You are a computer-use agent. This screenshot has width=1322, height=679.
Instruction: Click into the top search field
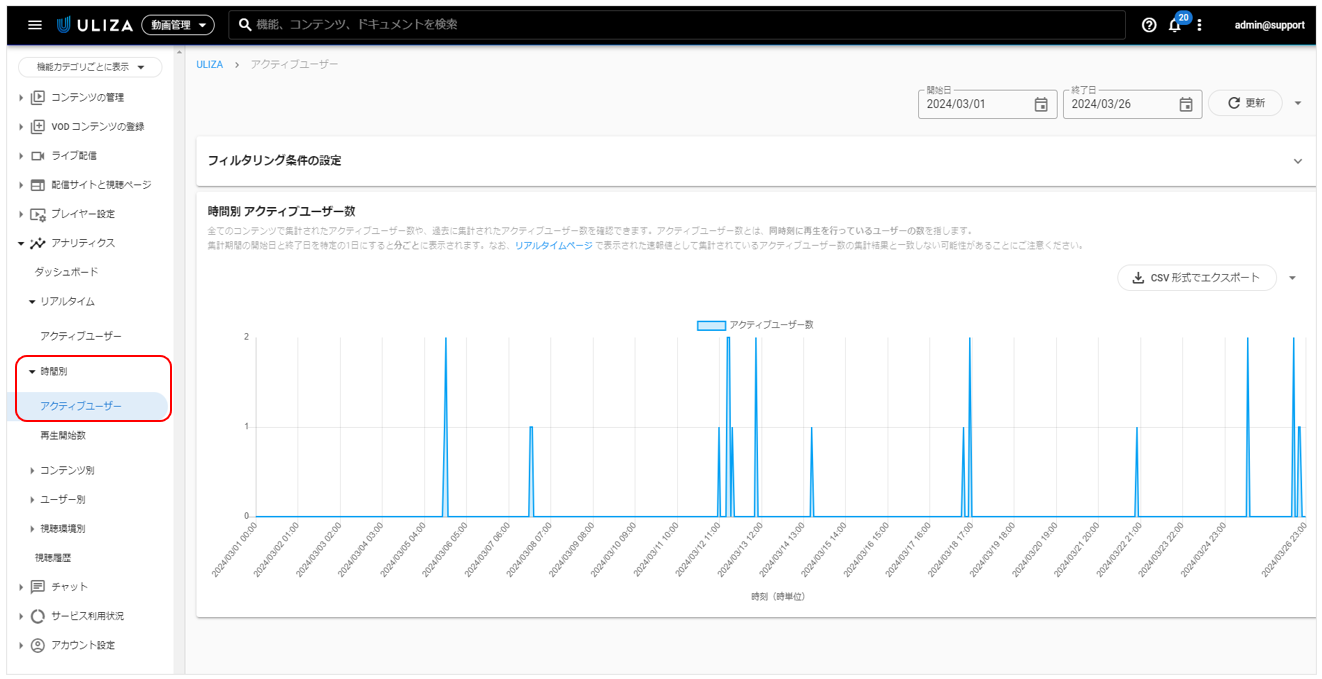point(680,25)
